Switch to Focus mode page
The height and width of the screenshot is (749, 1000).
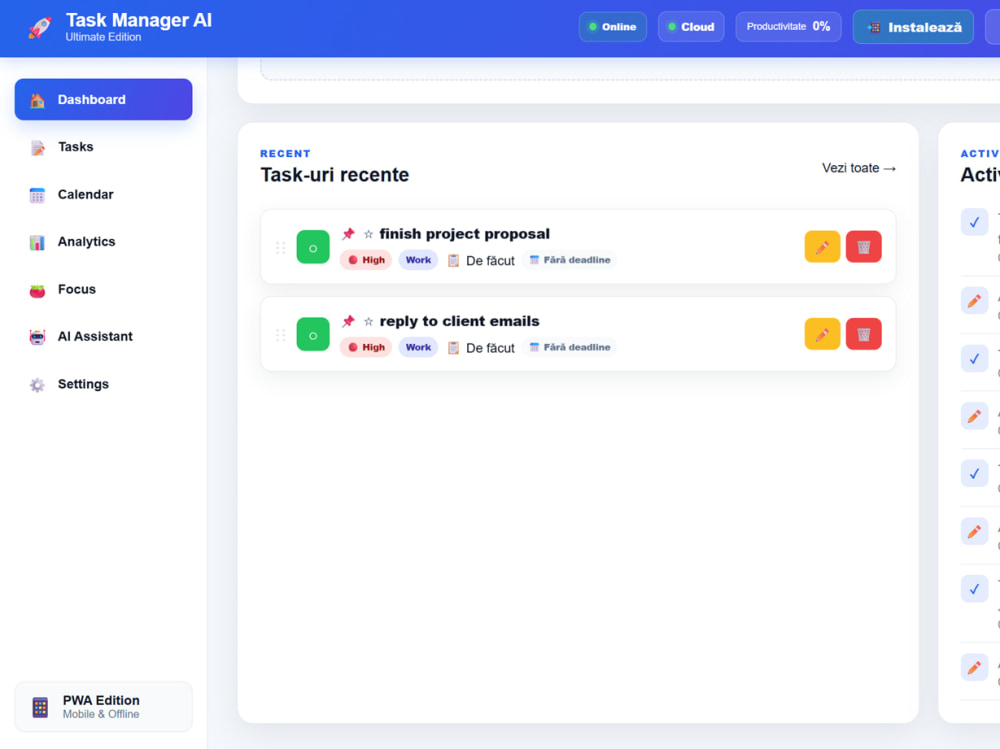pyautogui.click(x=103, y=290)
